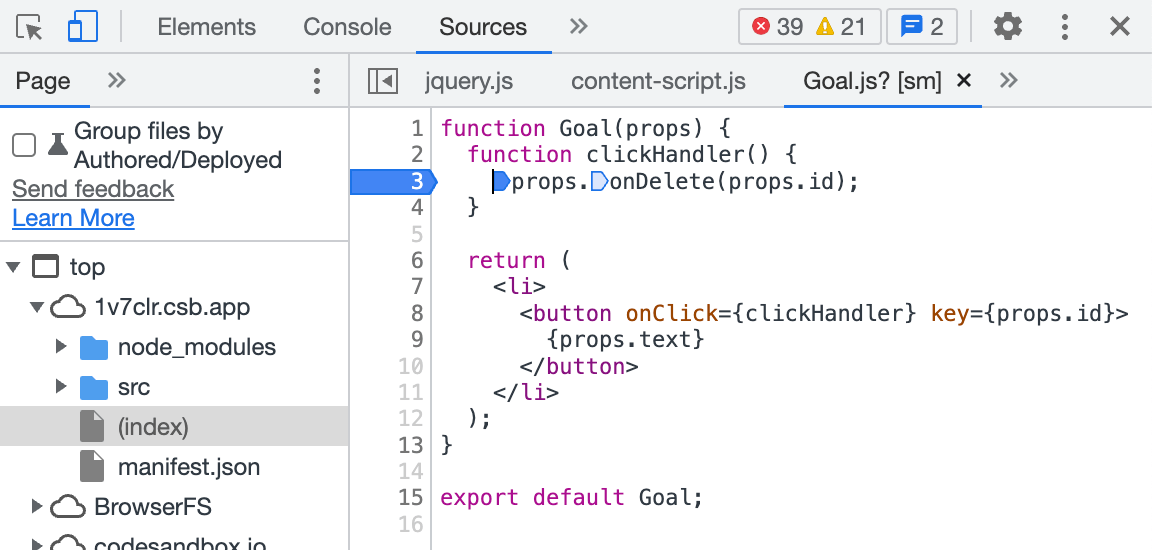The width and height of the screenshot is (1152, 550).
Task: Expand the BrowserFS domain node
Action: (37, 506)
